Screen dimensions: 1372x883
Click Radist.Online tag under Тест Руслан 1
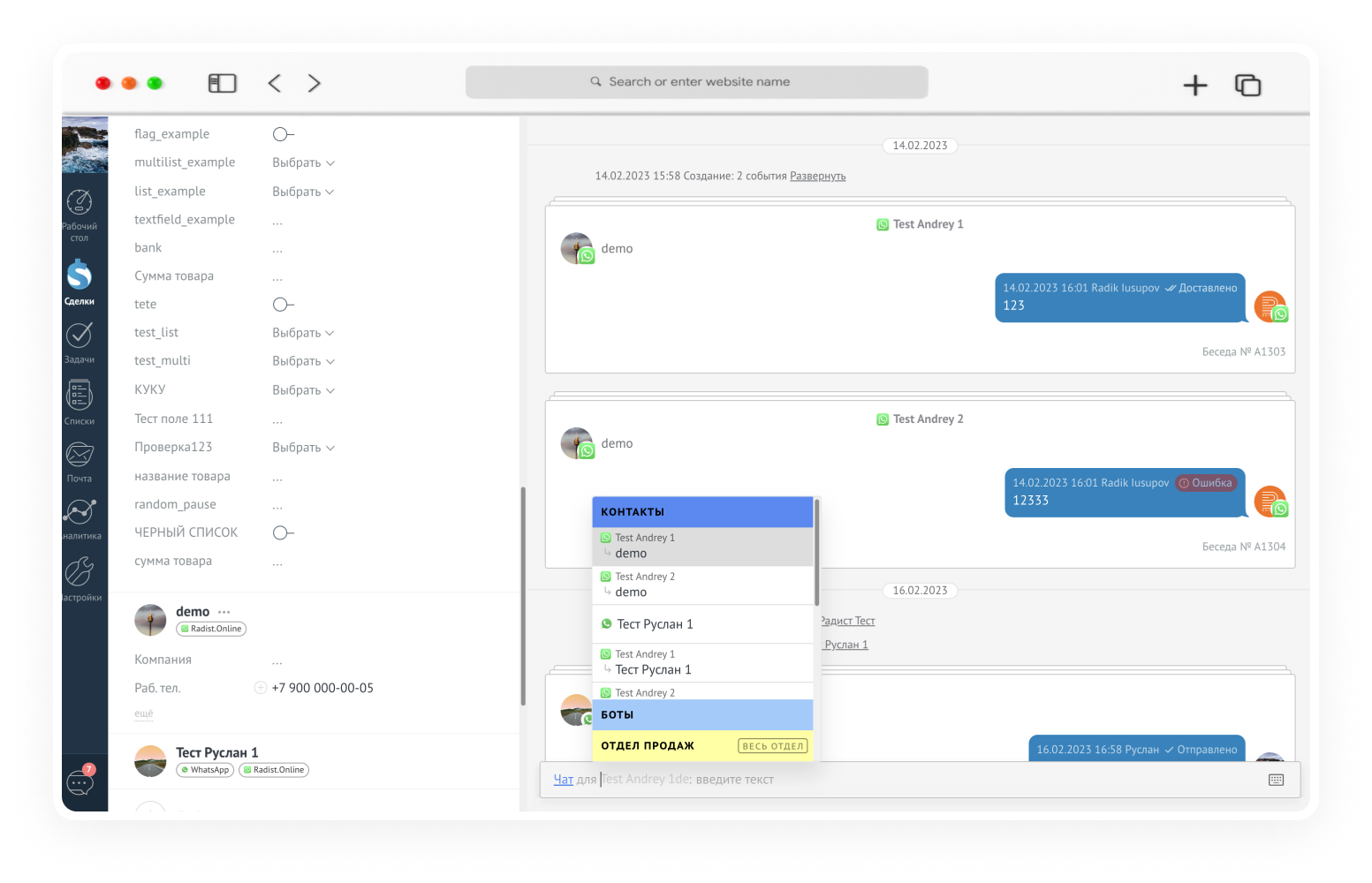[x=274, y=770]
